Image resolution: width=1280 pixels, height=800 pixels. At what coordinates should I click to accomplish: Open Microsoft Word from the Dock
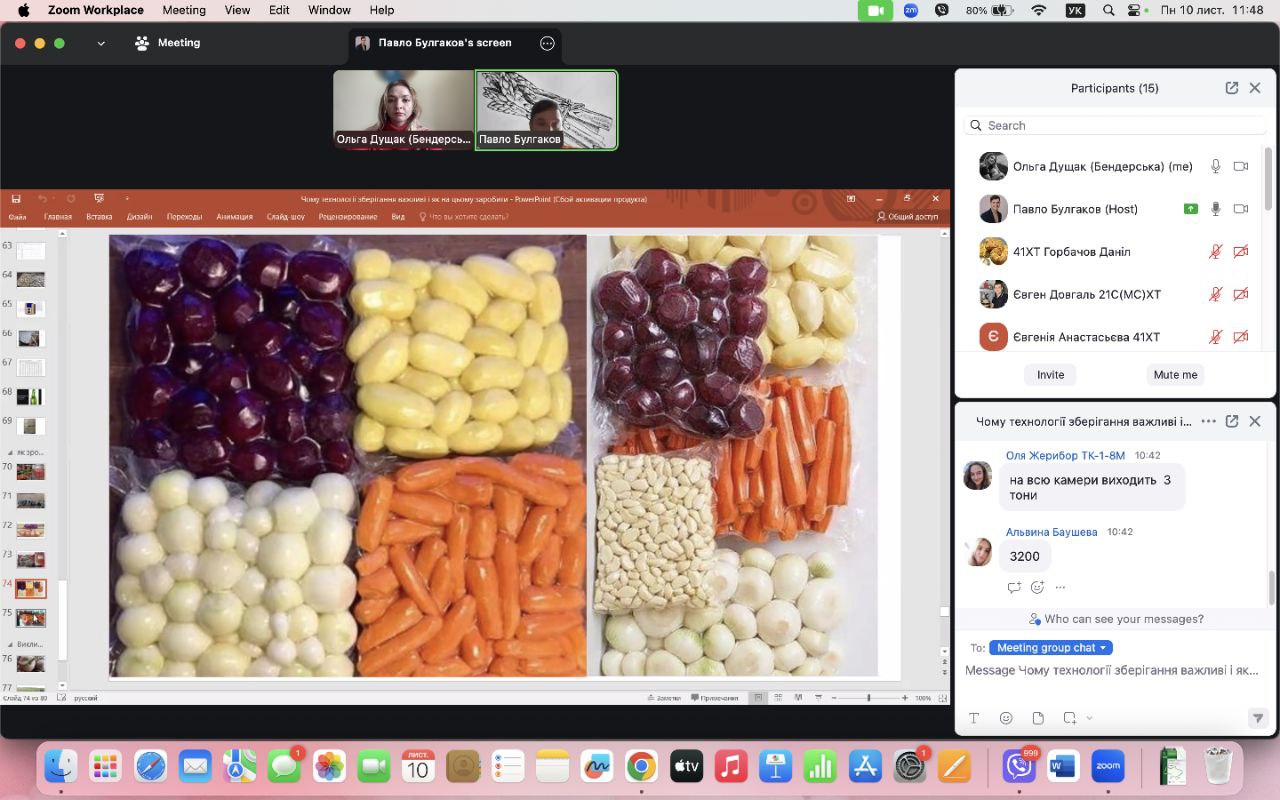[x=1063, y=766]
